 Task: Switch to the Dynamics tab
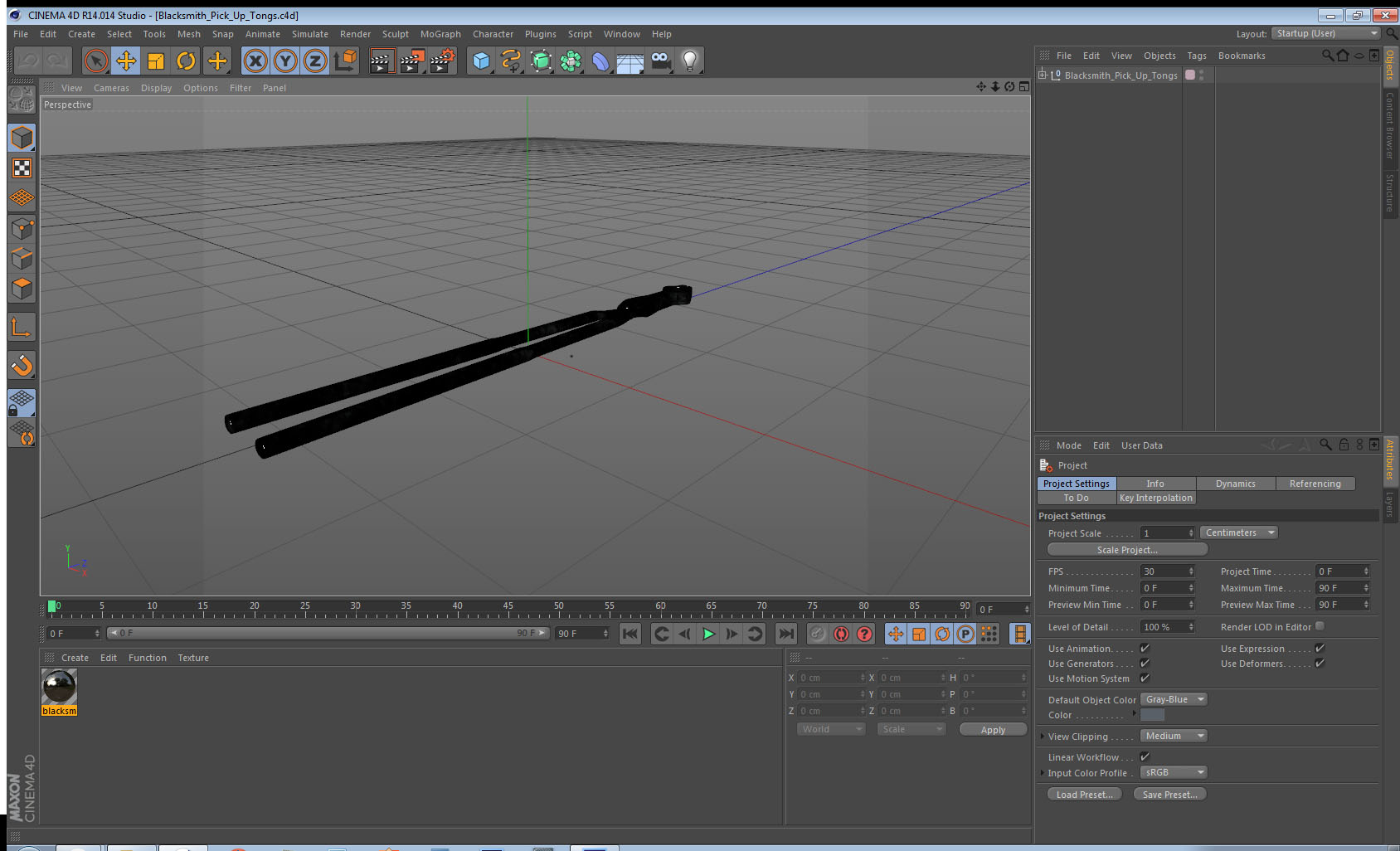click(1236, 484)
